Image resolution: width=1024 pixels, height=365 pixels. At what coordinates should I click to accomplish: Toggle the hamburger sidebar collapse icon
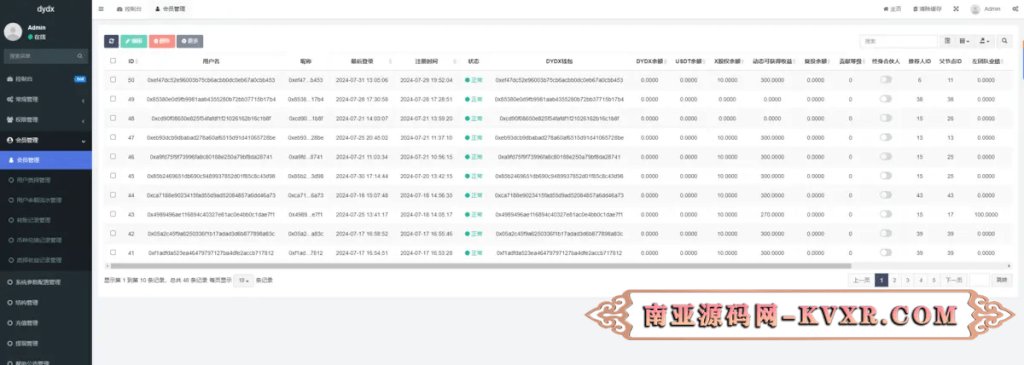(101, 9)
